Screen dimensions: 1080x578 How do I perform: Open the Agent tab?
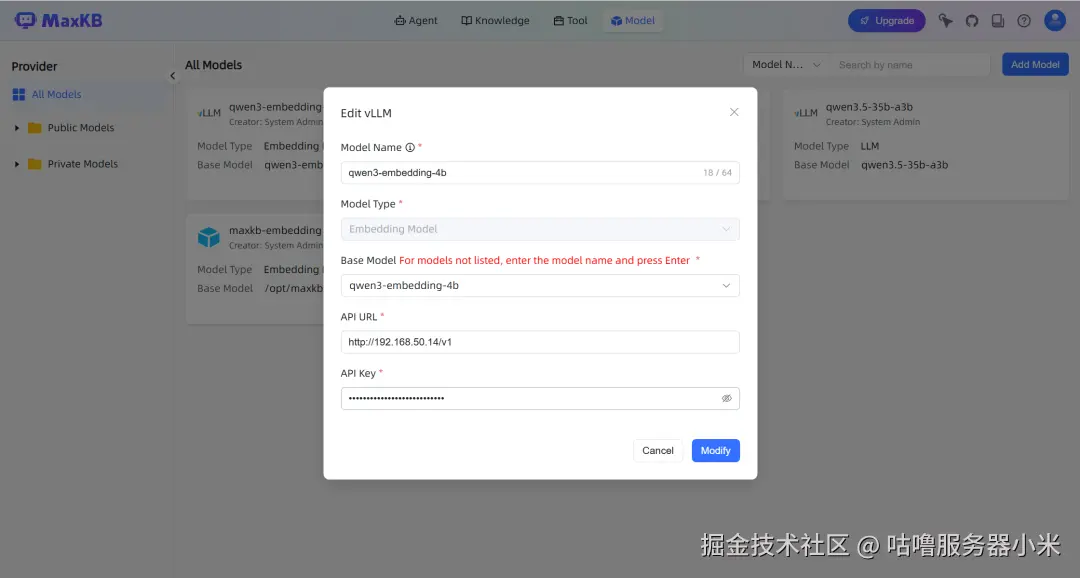[416, 21]
